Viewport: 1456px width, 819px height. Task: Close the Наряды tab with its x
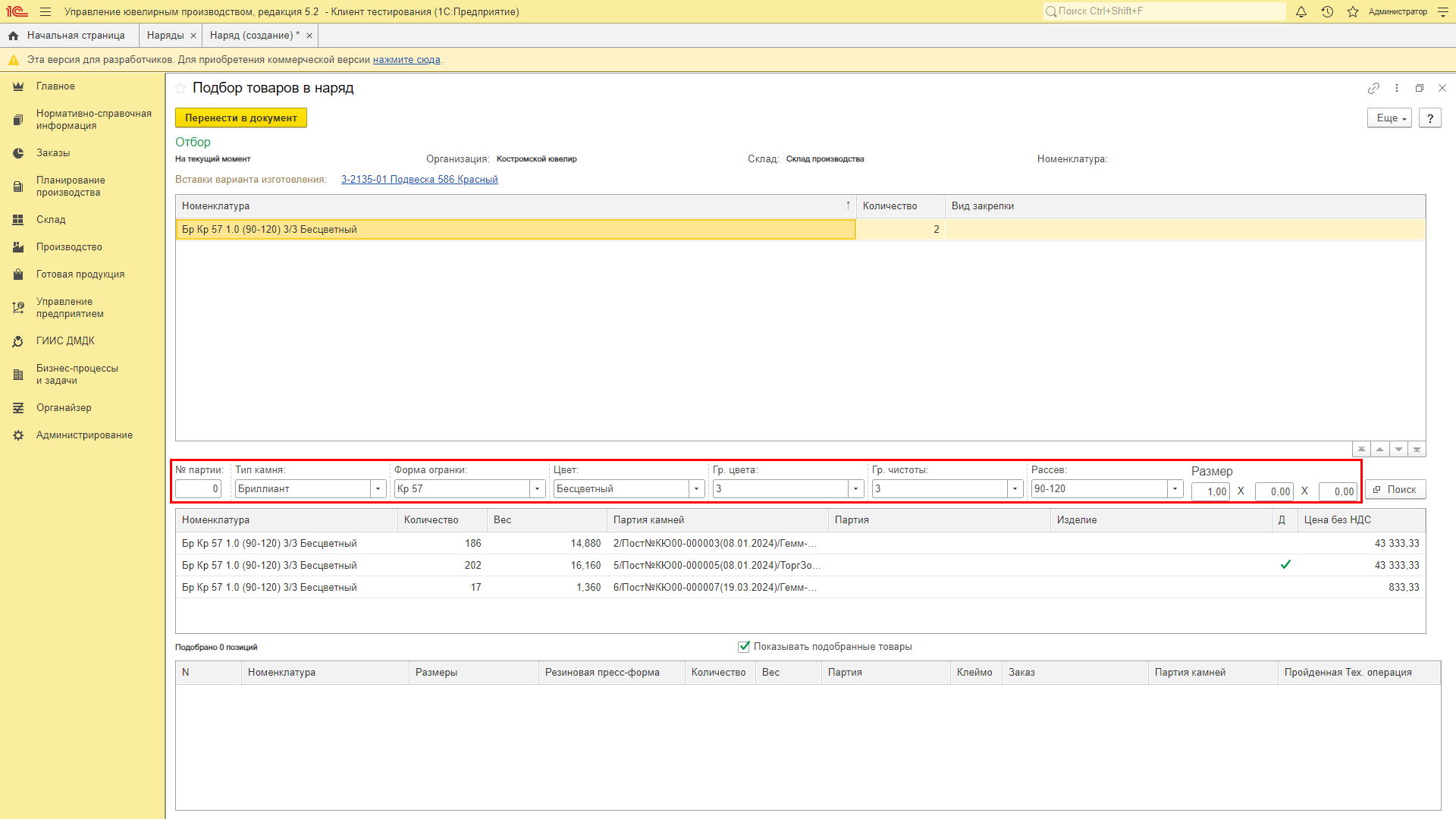pyautogui.click(x=193, y=36)
